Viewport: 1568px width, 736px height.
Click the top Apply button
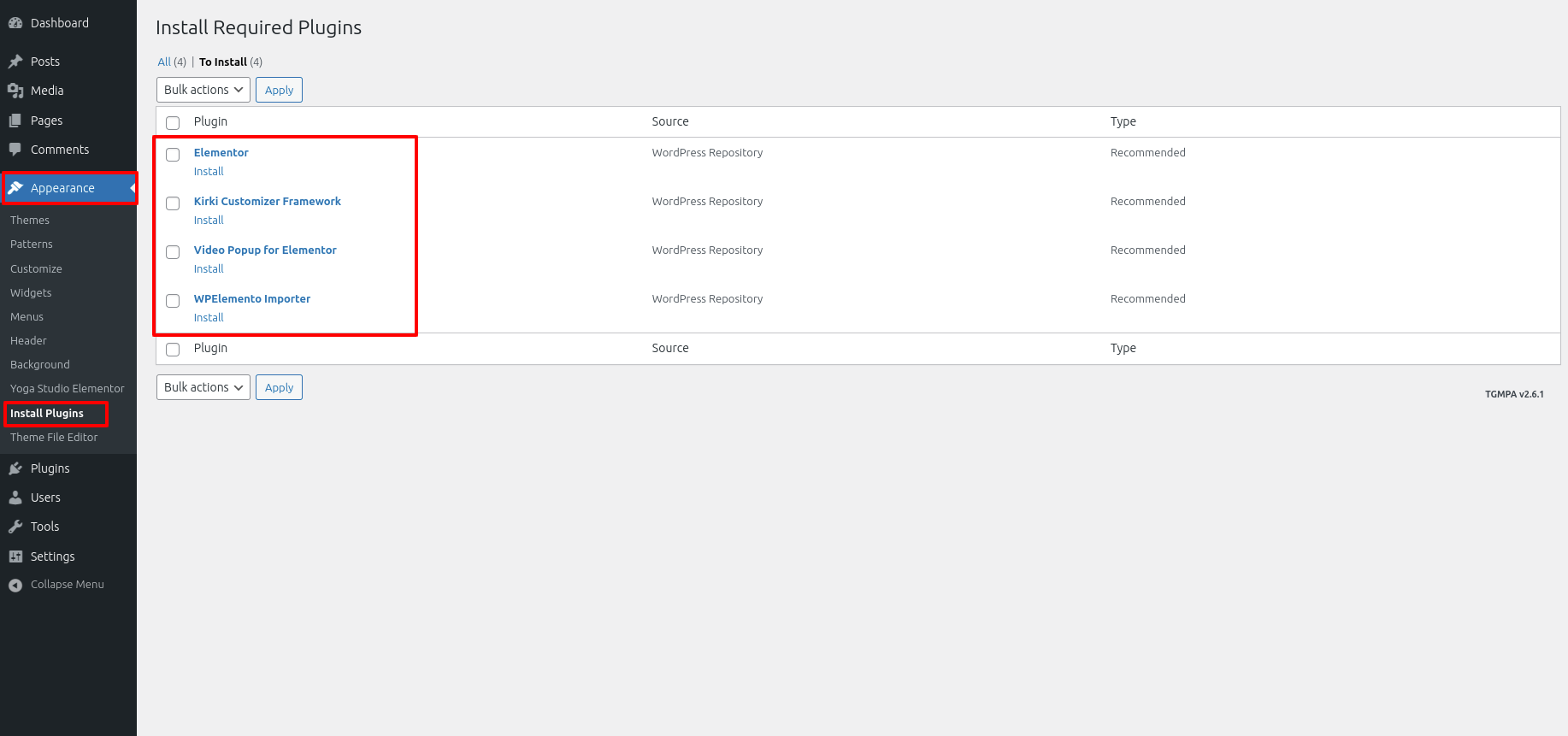(279, 90)
